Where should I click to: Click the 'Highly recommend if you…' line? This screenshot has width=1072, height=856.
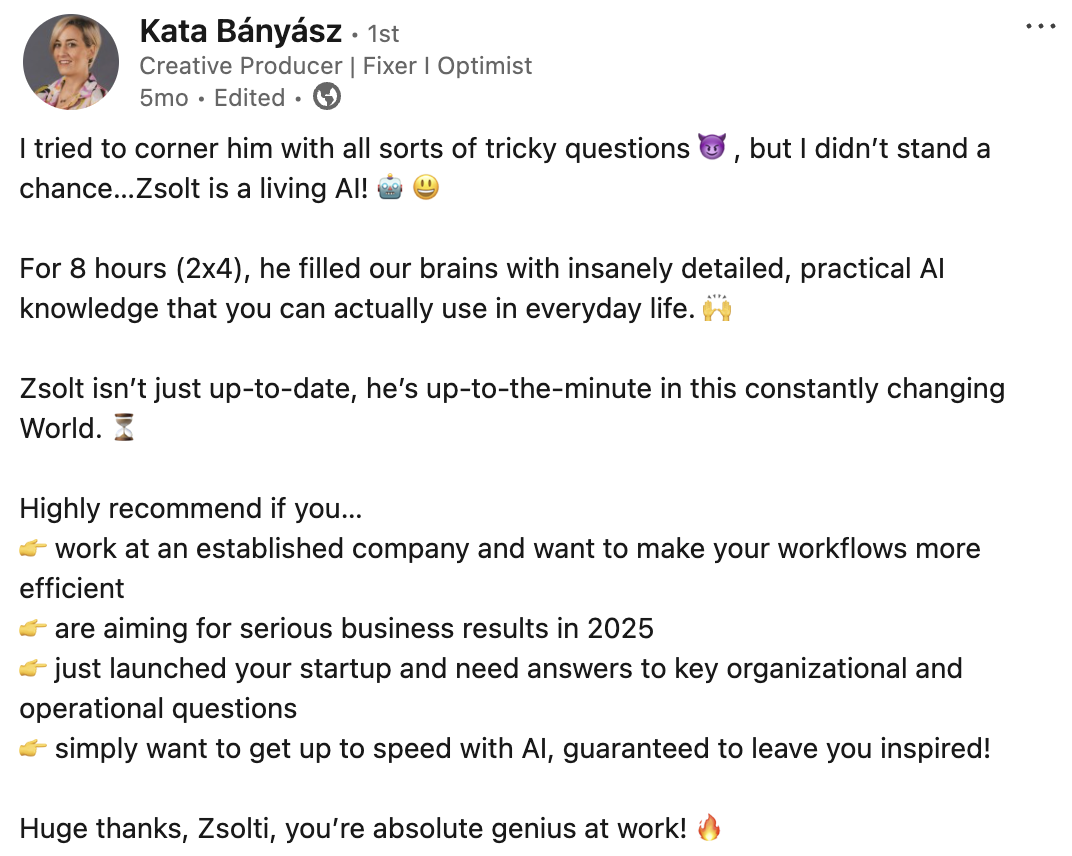(x=191, y=509)
